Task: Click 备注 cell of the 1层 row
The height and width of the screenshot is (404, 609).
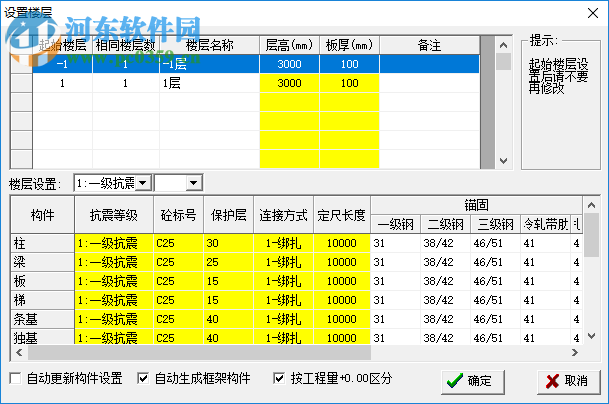Action: tap(430, 83)
